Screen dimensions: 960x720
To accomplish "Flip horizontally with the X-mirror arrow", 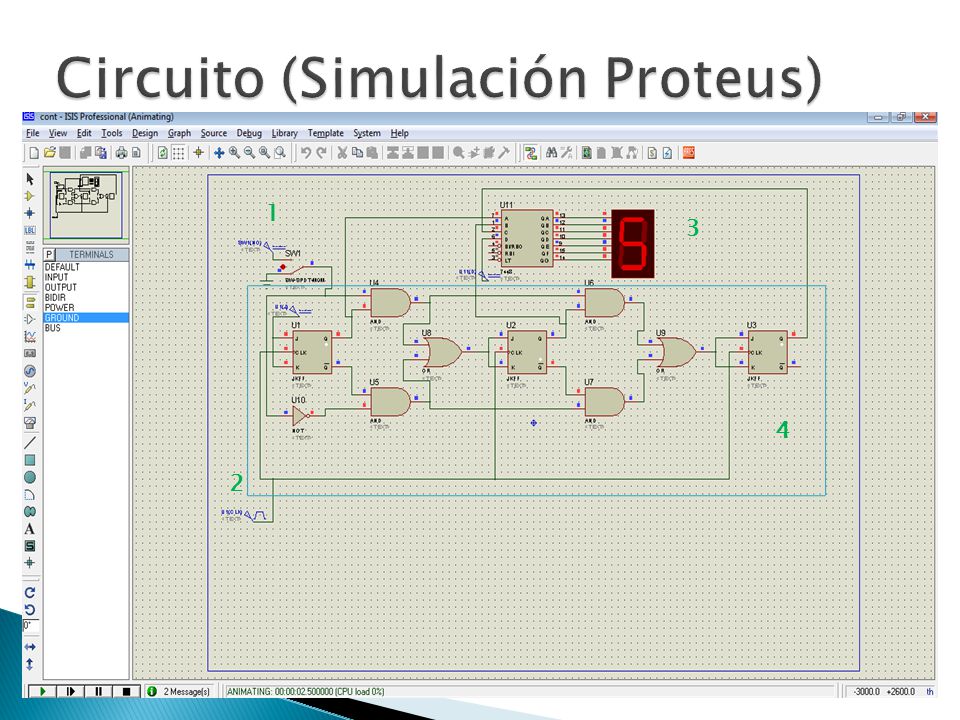I will pyautogui.click(x=30, y=647).
